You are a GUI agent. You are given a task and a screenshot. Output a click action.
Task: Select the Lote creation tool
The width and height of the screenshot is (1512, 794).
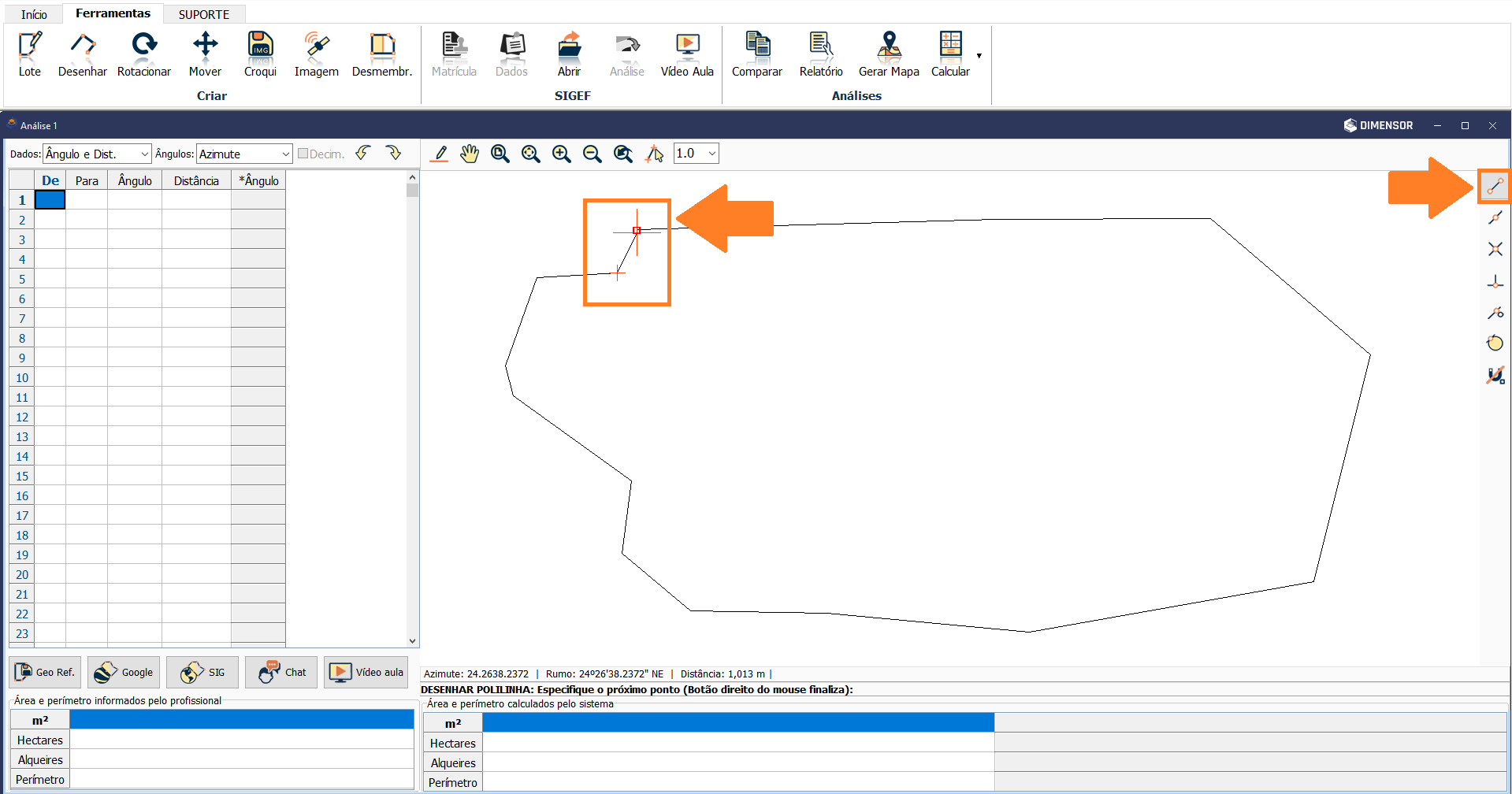click(x=29, y=54)
